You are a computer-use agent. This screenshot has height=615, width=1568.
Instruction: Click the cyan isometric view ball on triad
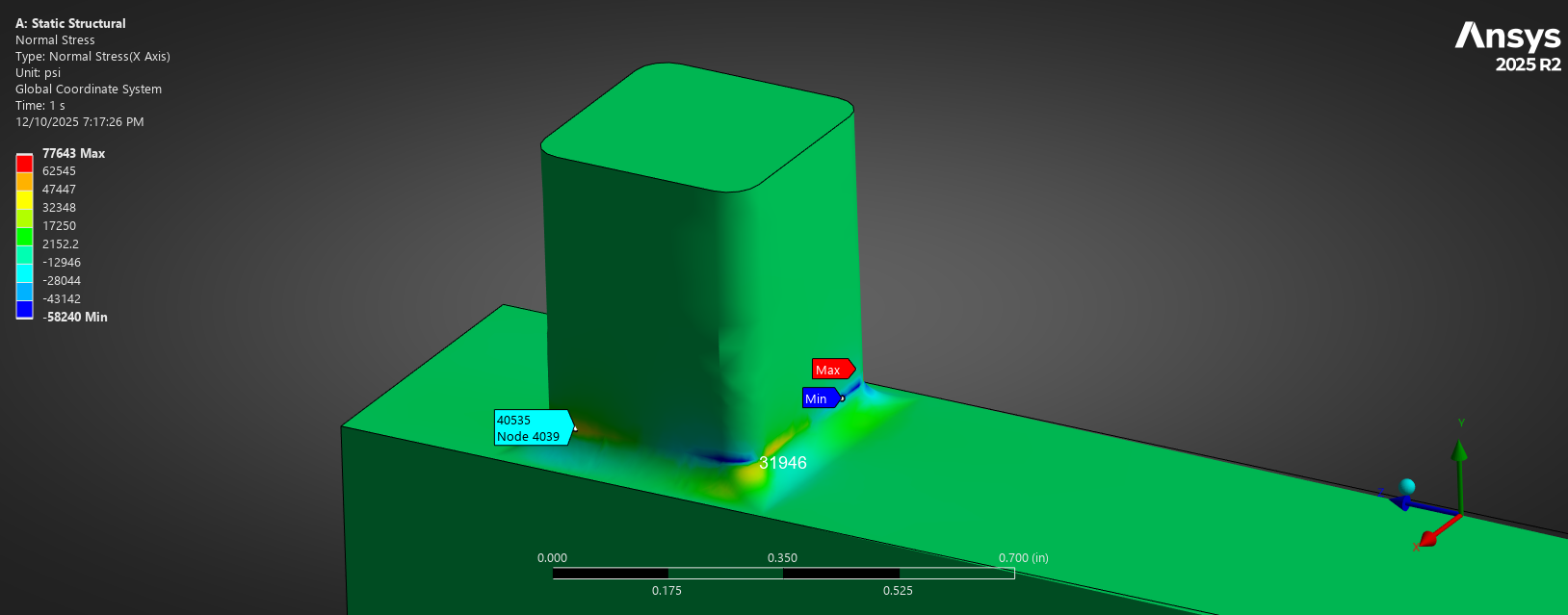1407,486
